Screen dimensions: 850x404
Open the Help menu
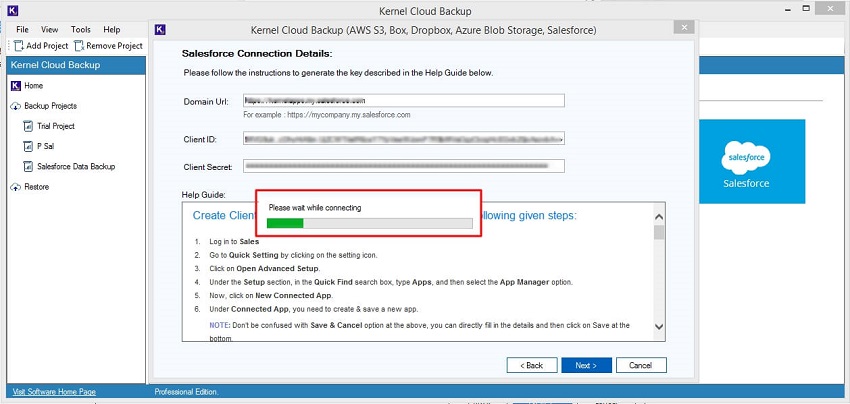[112, 30]
